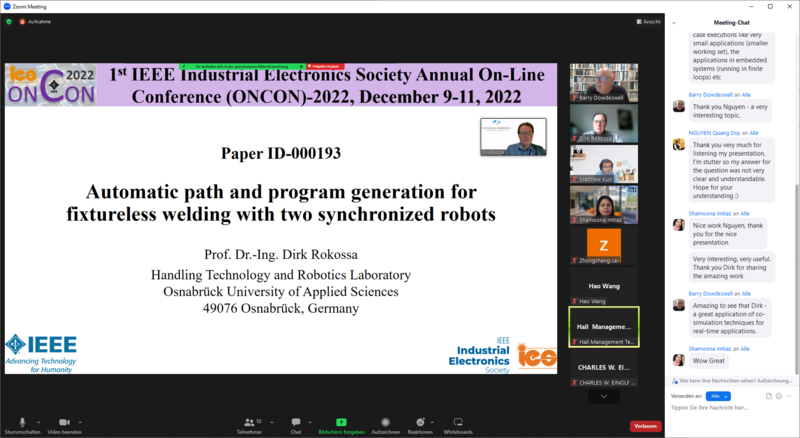
Task: Expand the arrow next to Teilnehmer
Action: tap(271, 422)
